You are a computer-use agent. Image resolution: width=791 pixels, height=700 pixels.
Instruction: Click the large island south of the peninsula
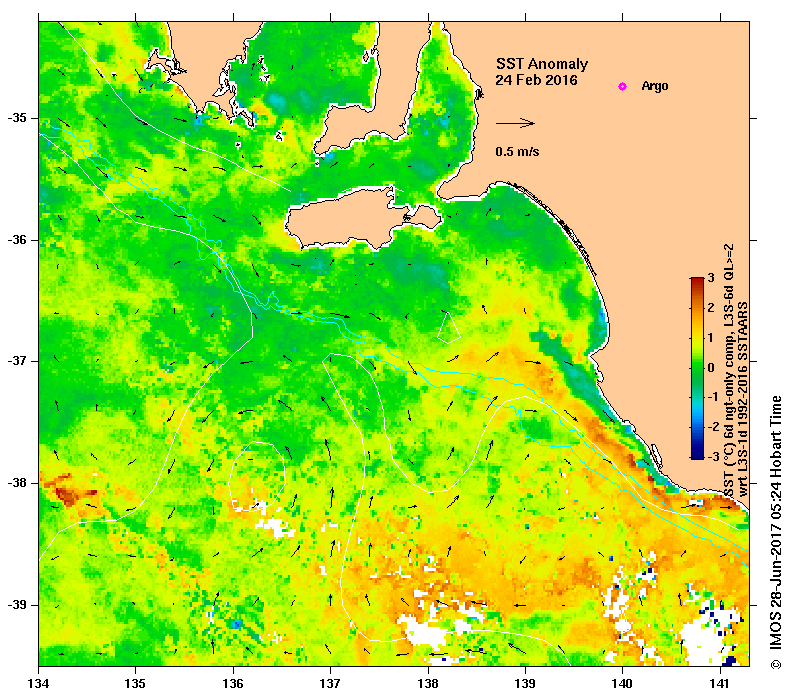[363, 218]
